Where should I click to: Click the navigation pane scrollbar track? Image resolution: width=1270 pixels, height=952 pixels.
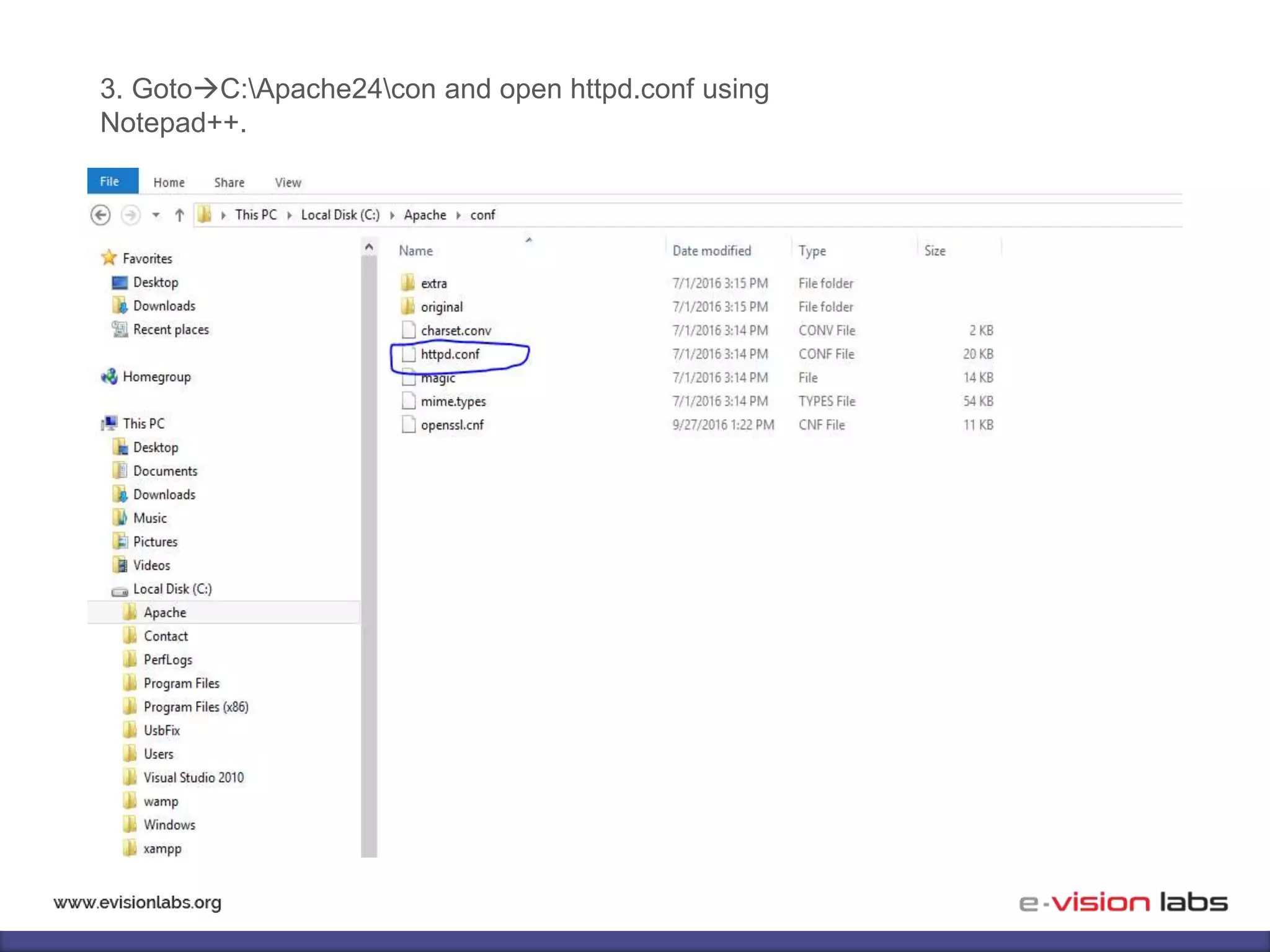[369, 558]
